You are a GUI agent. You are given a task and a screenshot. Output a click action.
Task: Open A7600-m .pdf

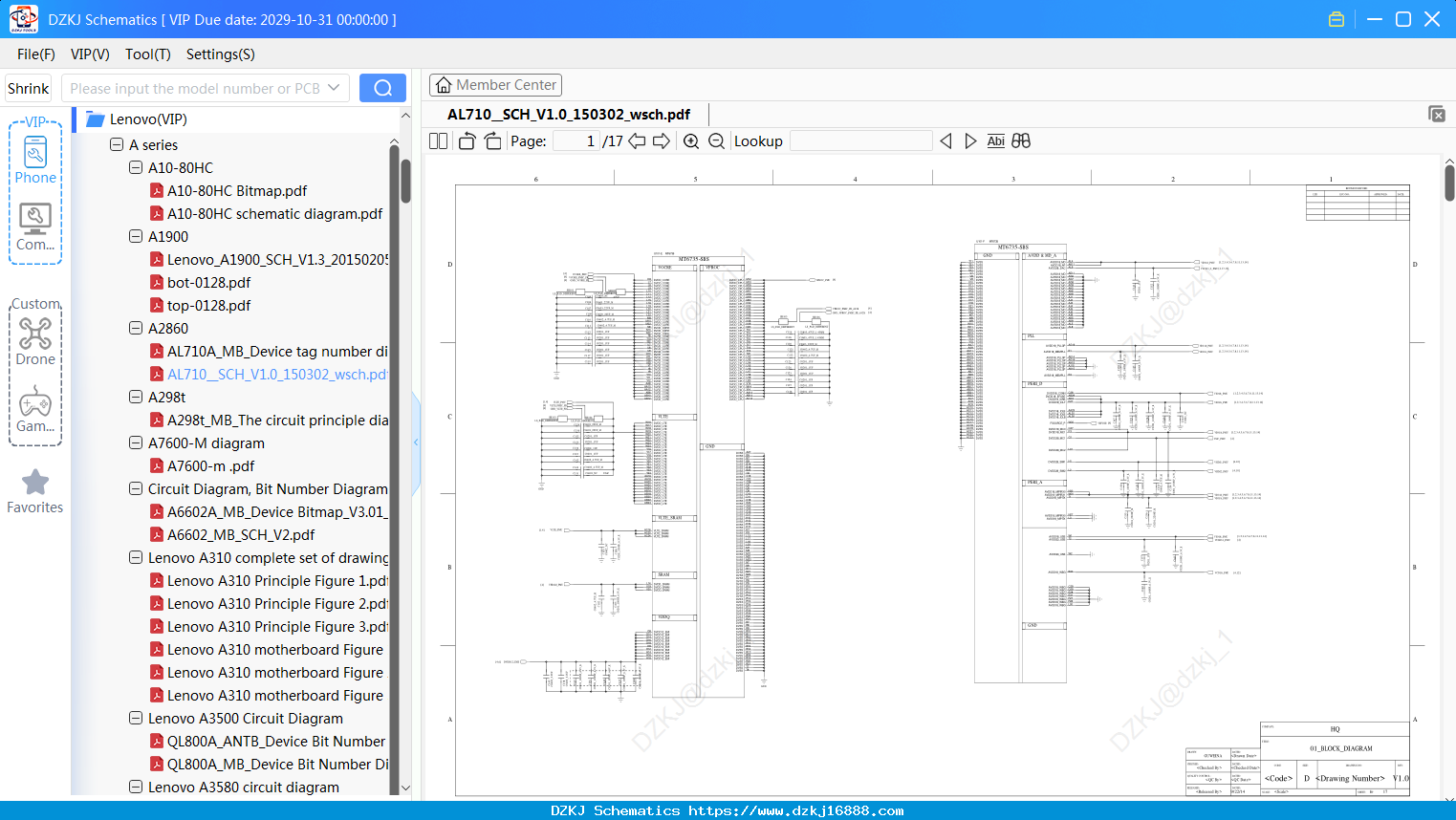tap(210, 465)
